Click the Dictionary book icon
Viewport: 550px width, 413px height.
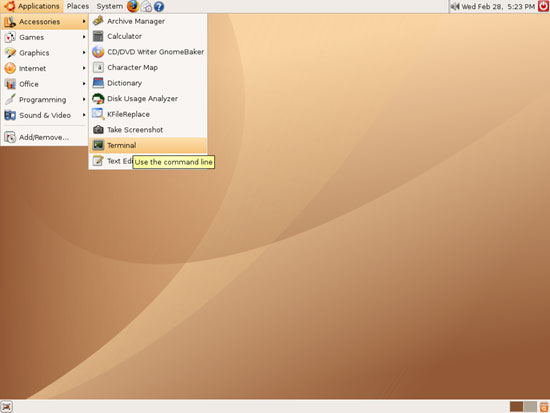(x=98, y=83)
